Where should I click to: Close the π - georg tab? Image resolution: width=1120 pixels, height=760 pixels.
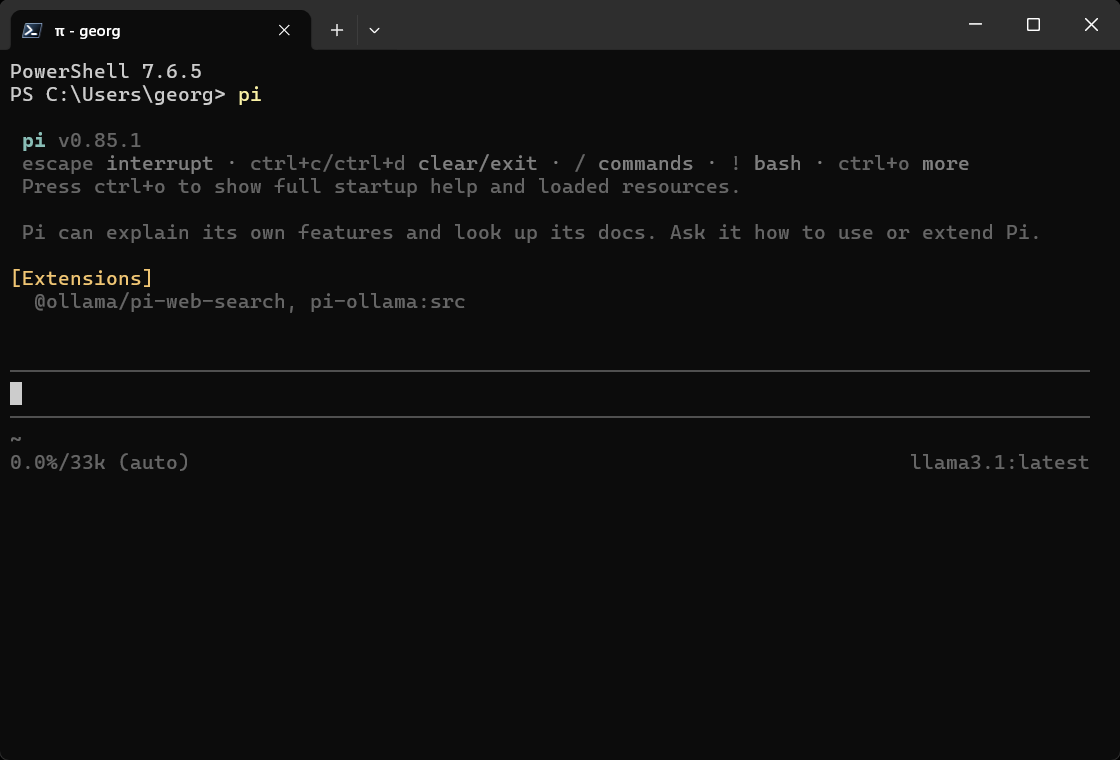click(x=284, y=30)
